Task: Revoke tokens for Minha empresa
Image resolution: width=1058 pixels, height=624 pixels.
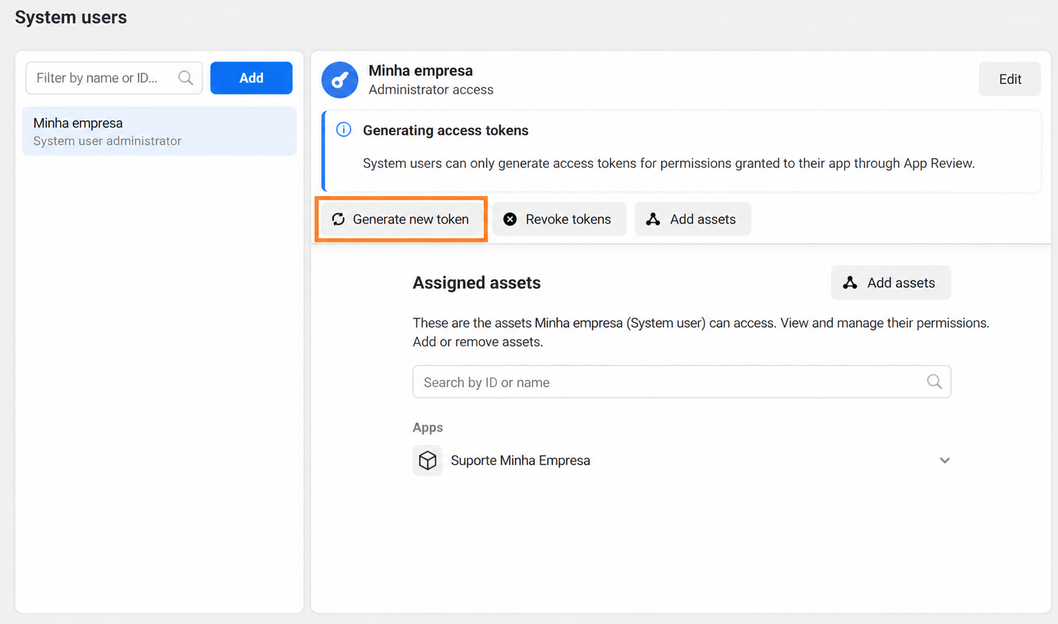Action: pyautogui.click(x=559, y=219)
